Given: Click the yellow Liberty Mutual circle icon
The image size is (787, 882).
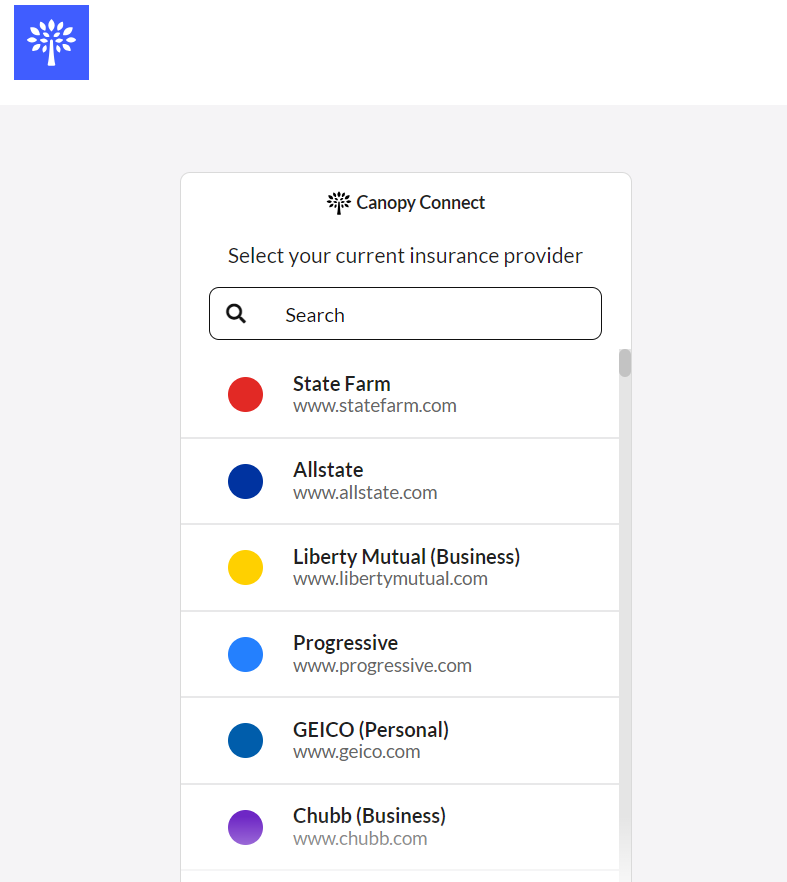Looking at the screenshot, I should point(245,568).
